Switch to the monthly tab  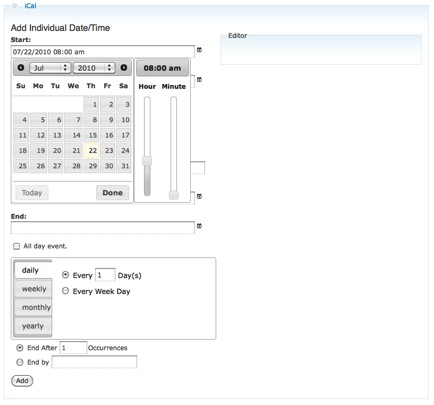click(33, 307)
